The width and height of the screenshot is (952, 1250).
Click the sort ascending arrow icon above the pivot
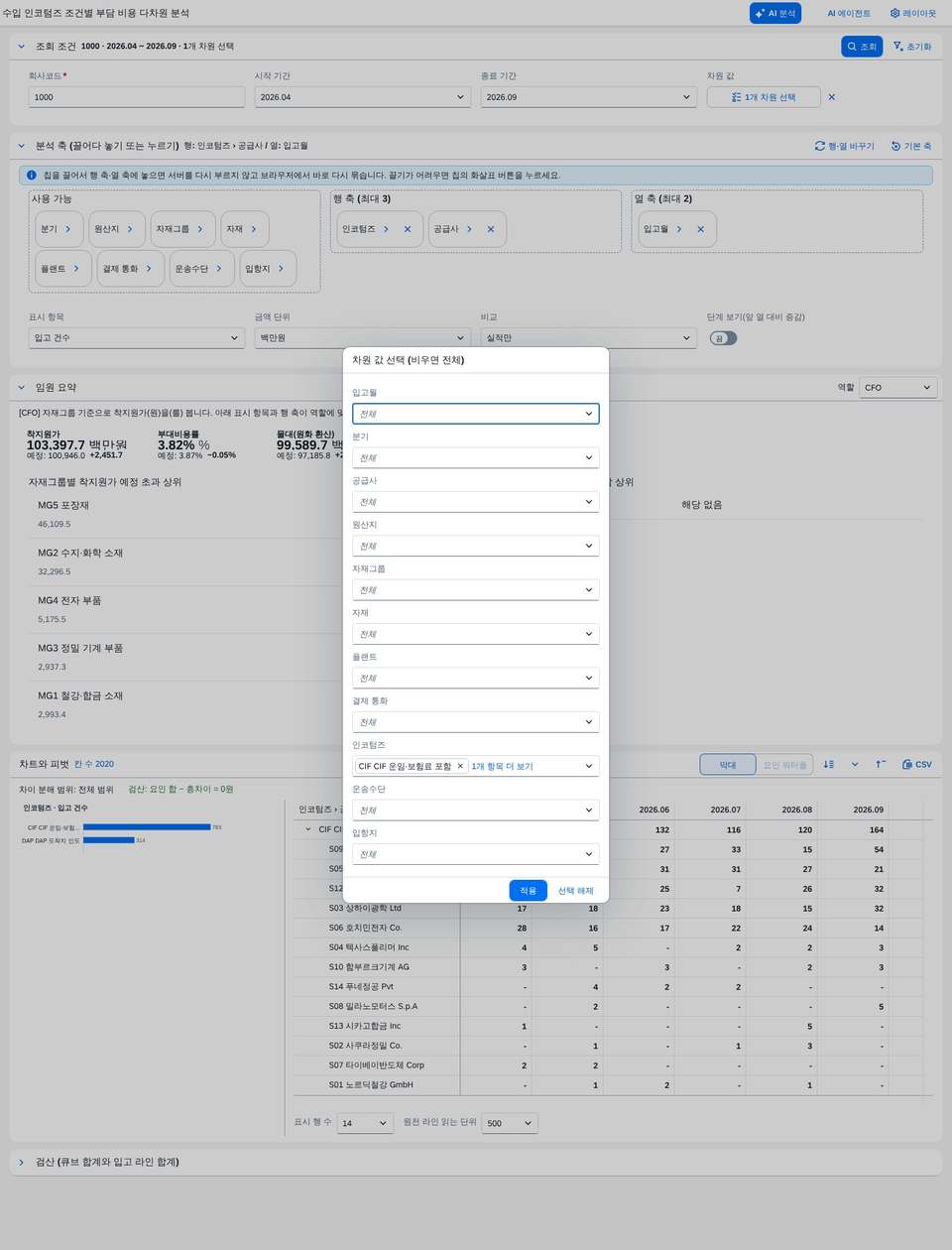click(881, 765)
